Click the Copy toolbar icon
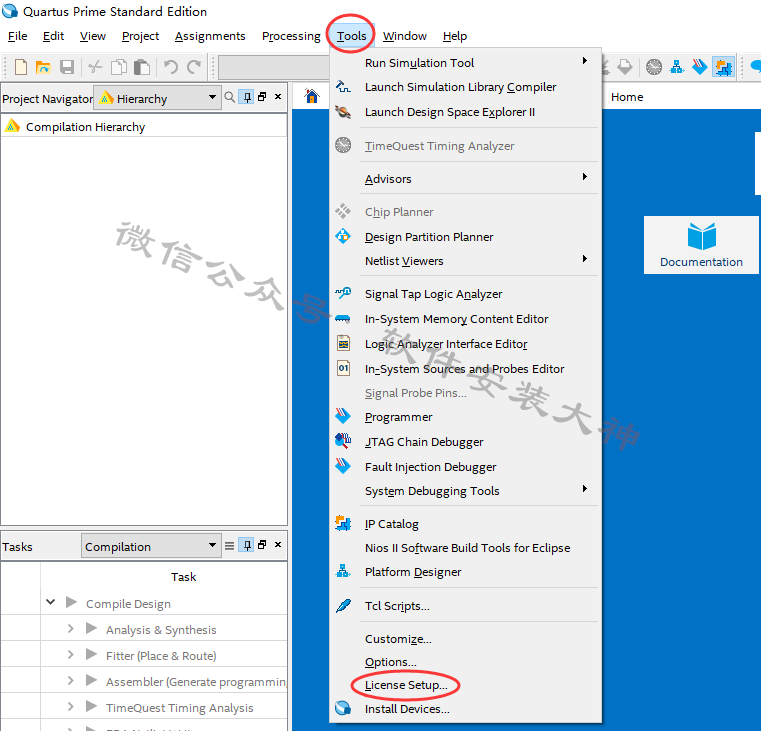Screen dimensions: 761x731 [x=119, y=67]
